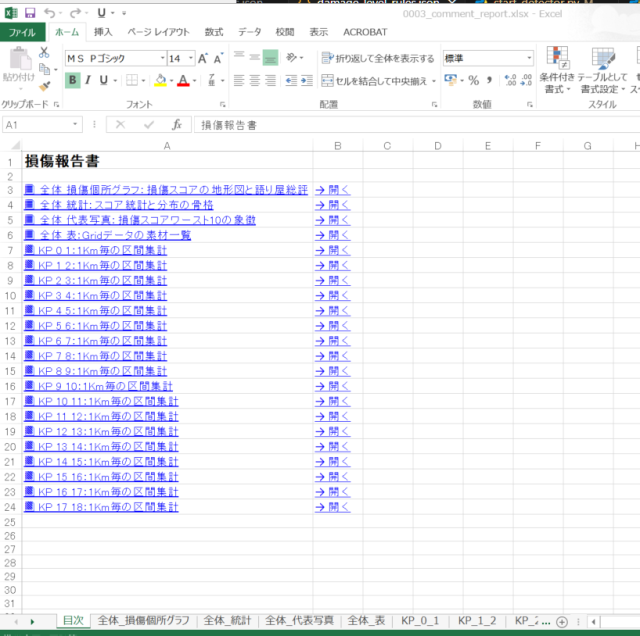Align text right
This screenshot has height=636, width=640.
pyautogui.click(x=270, y=80)
